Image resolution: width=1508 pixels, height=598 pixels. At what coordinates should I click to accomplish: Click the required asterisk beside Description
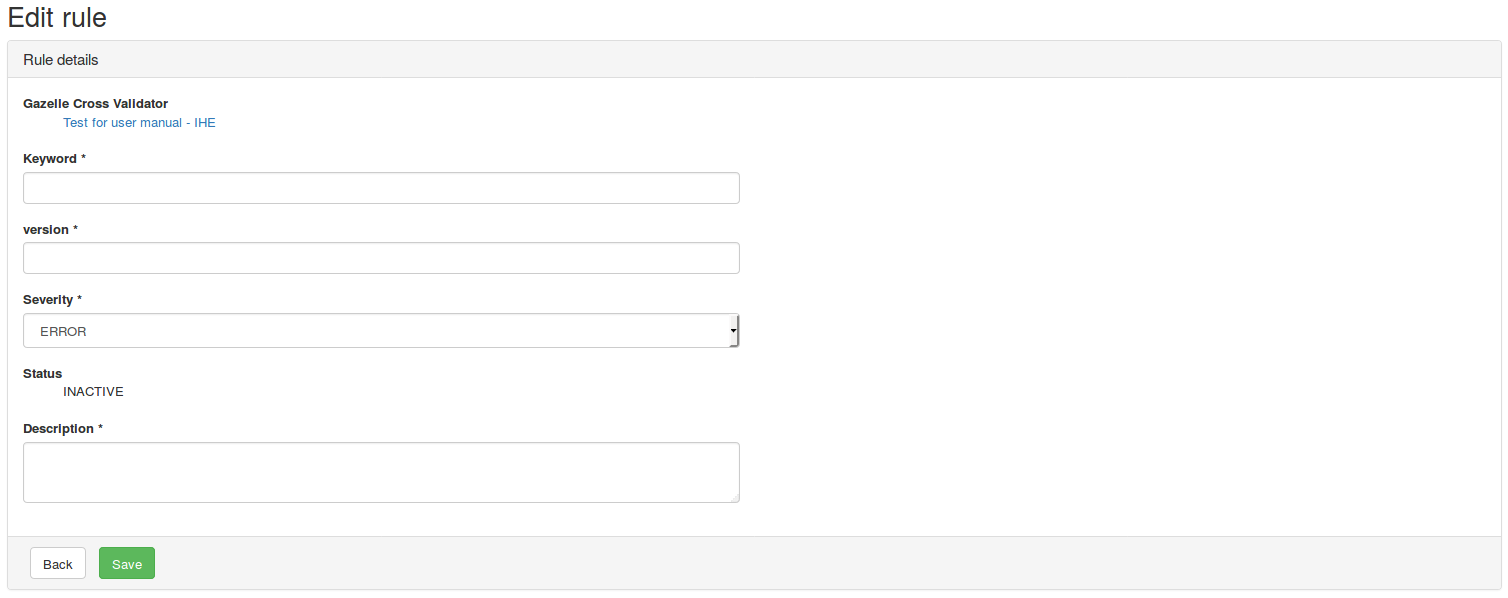[101, 428]
